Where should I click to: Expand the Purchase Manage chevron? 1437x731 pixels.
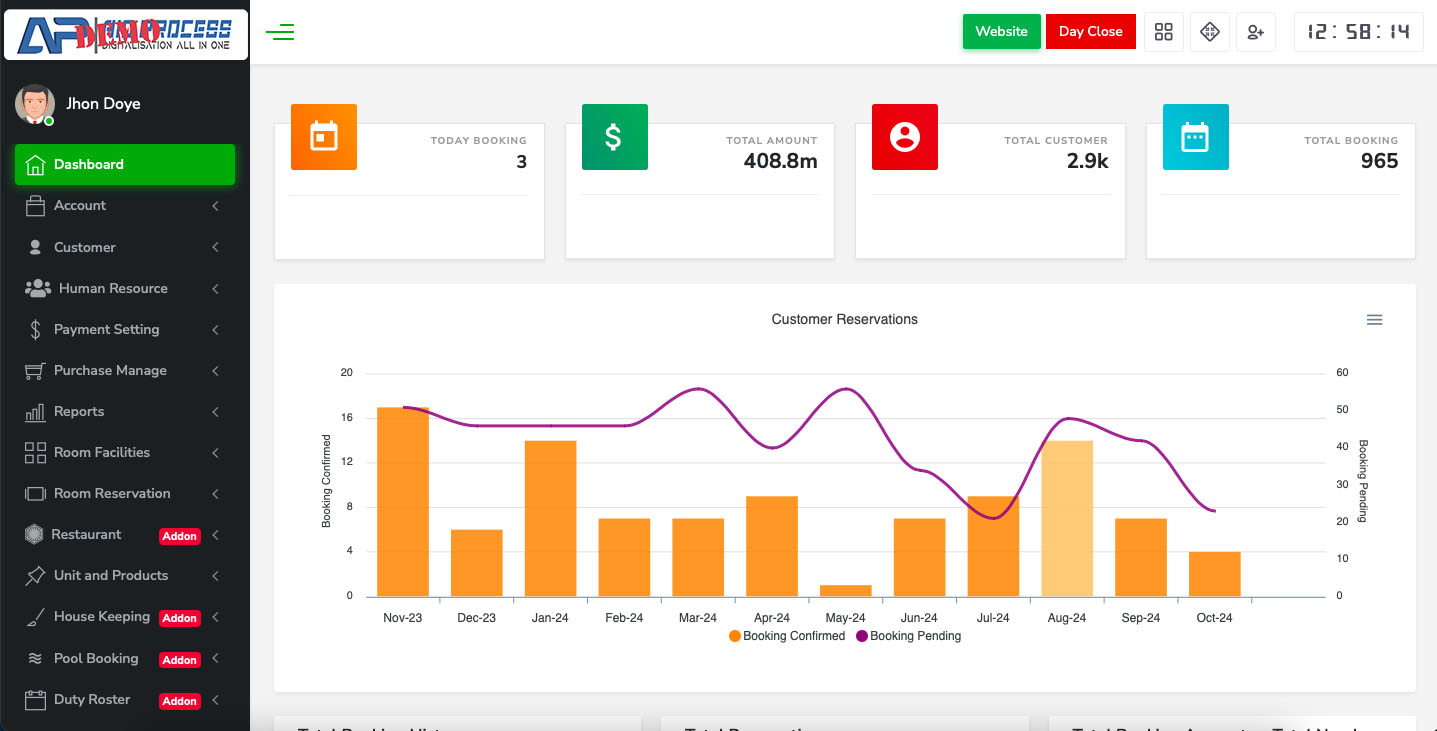click(215, 370)
